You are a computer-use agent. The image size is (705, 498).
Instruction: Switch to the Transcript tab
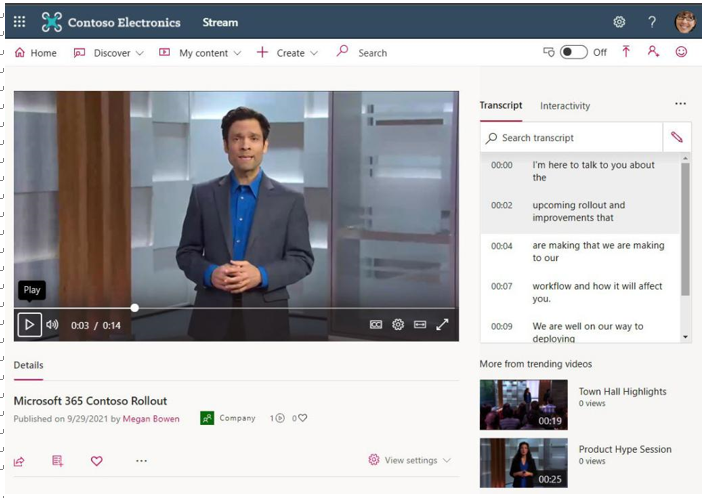[x=501, y=106]
